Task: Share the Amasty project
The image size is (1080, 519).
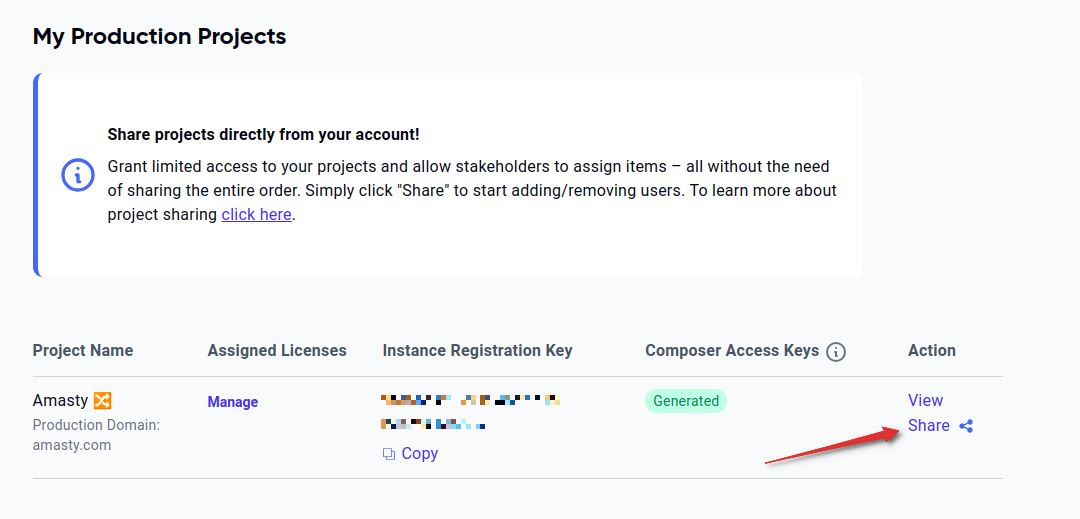Action: pyautogui.click(x=928, y=426)
